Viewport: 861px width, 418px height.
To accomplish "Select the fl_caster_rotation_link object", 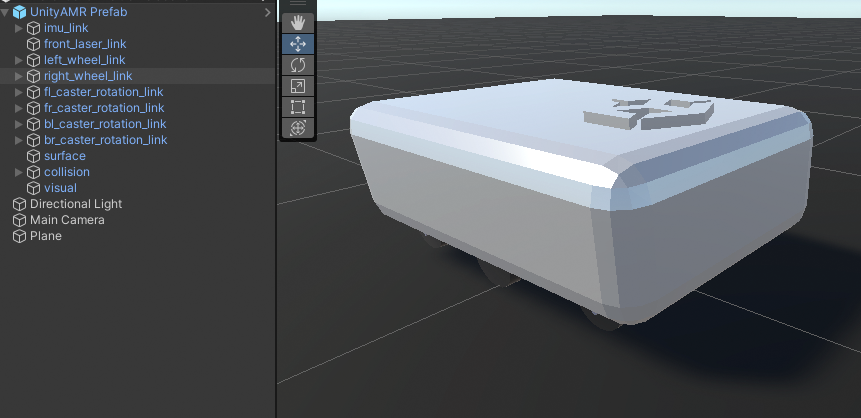I will click(x=104, y=92).
